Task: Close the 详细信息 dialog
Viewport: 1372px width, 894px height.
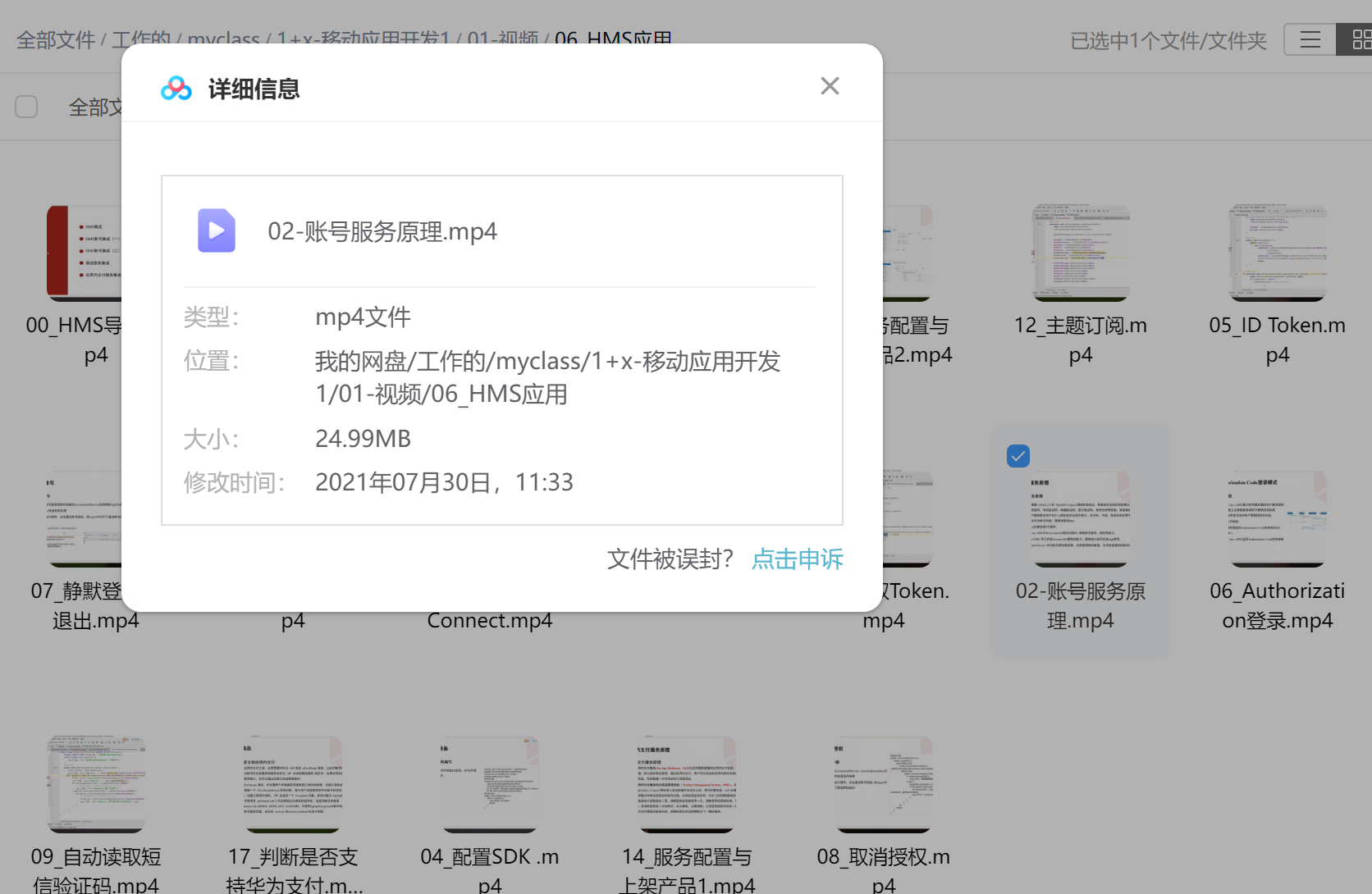Action: click(x=830, y=86)
